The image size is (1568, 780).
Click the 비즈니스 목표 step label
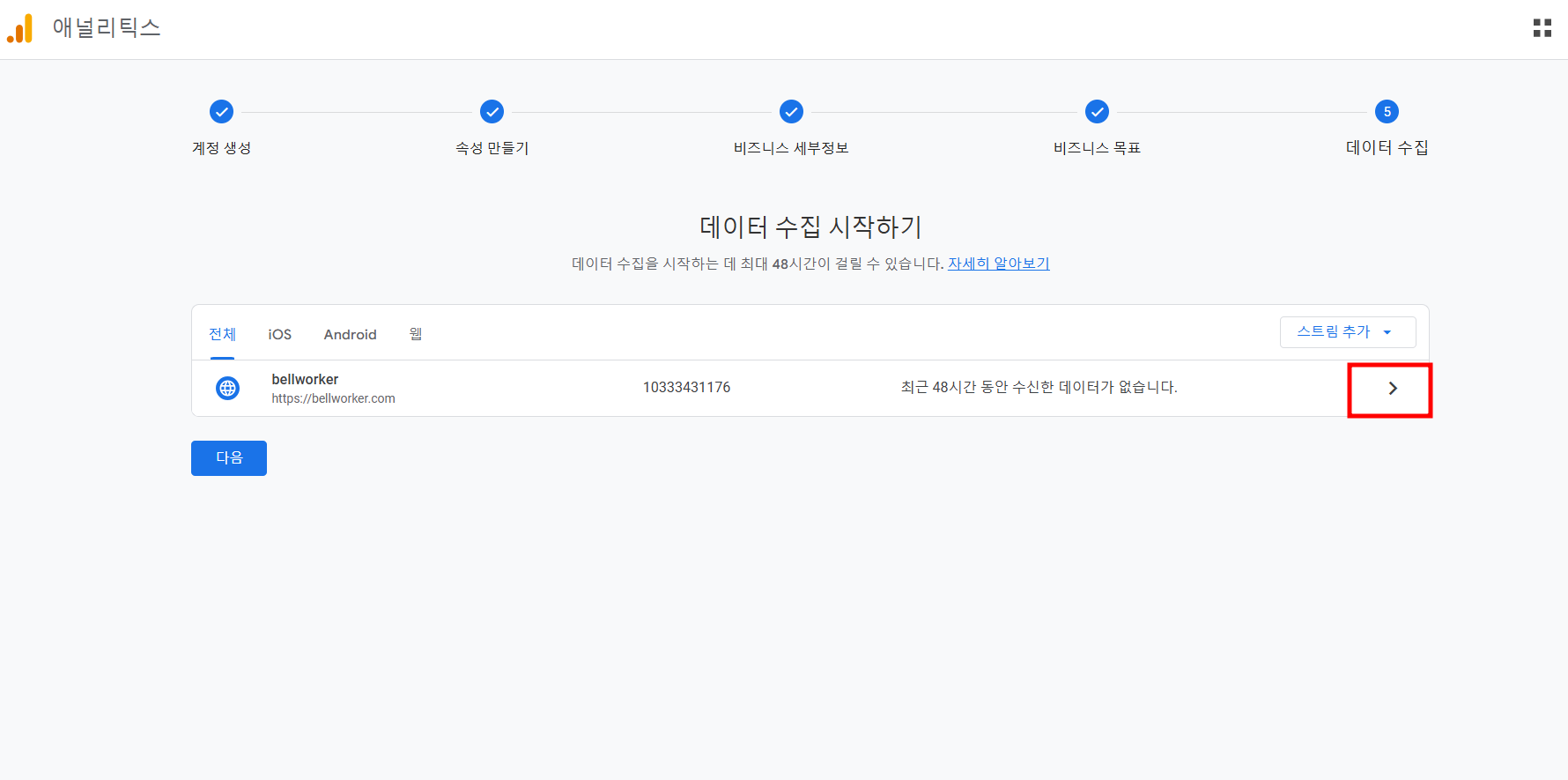coord(1097,148)
